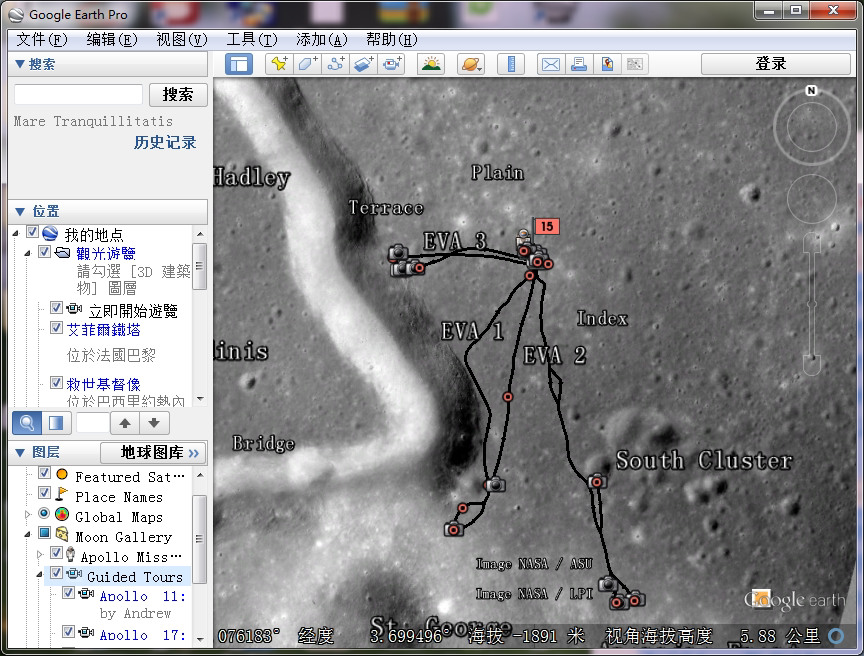Open Apollo 17 guided tour link
This screenshot has width=864, height=656.
click(143, 635)
